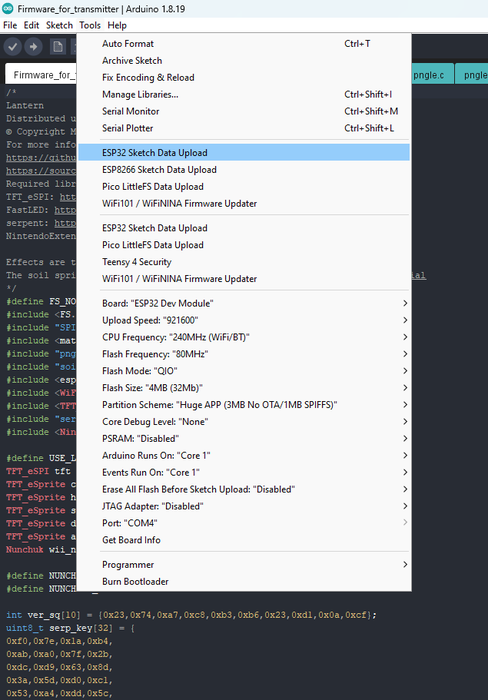
Task: Switch to the pngle.c tab
Action: tap(431, 75)
